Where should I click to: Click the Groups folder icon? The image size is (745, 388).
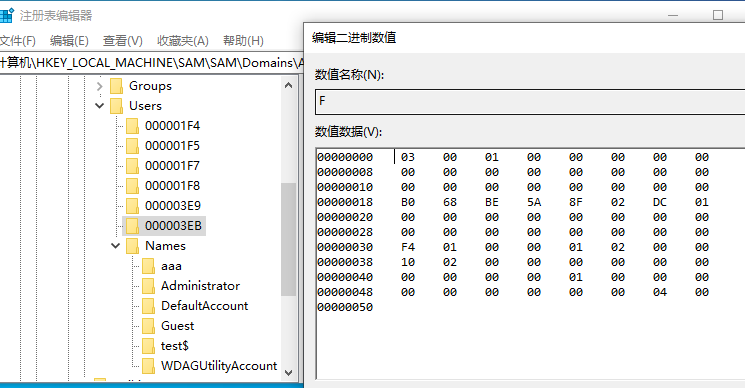(116, 86)
